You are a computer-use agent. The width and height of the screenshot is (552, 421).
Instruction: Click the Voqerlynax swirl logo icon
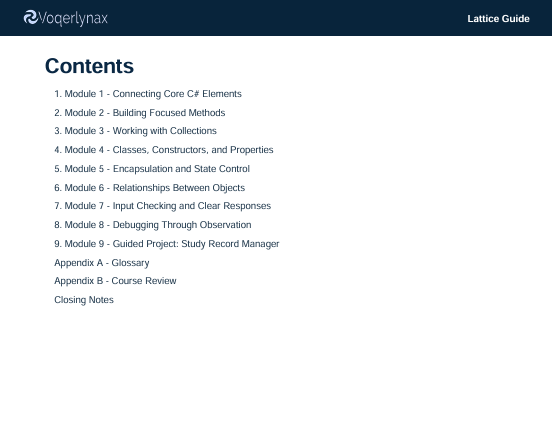click(31, 17)
